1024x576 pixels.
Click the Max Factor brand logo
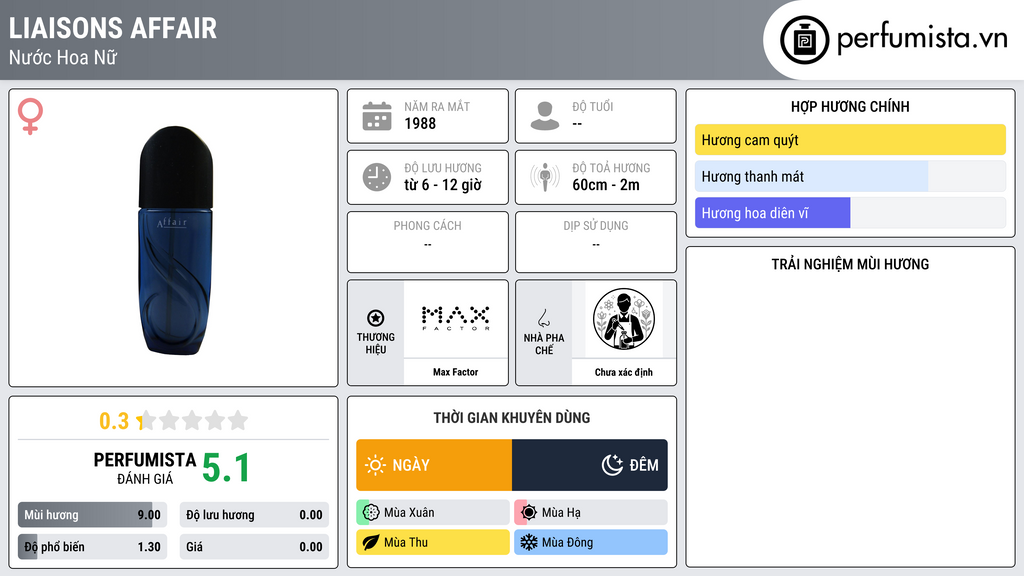pos(455,319)
